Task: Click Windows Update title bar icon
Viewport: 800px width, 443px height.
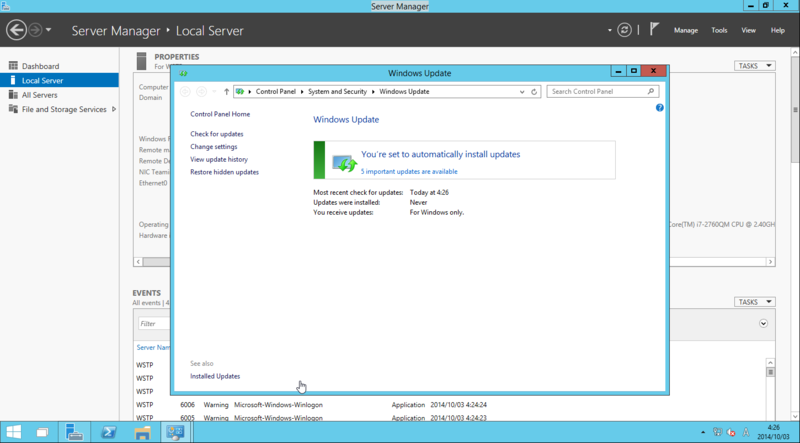Action: click(x=183, y=73)
